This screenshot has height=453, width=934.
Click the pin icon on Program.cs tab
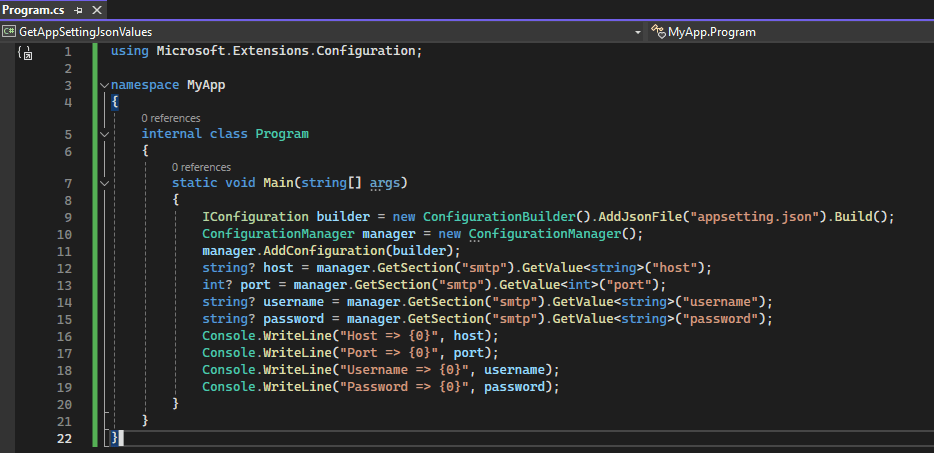[78, 9]
